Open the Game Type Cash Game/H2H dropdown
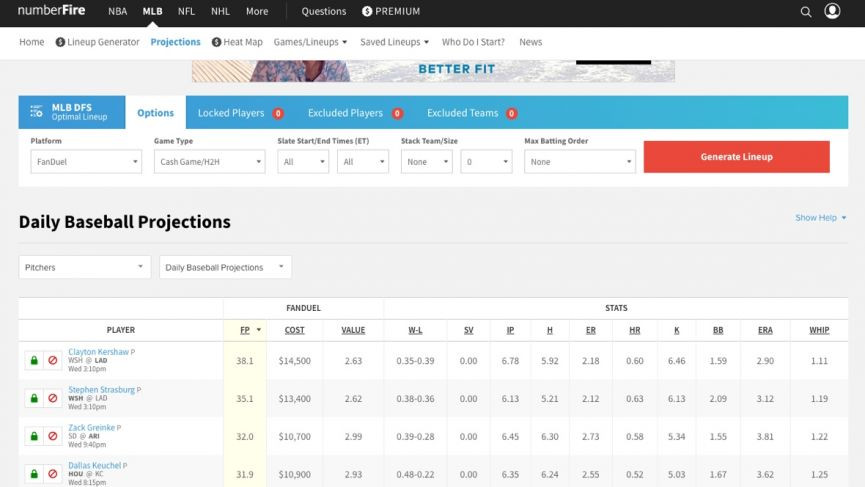 [210, 162]
